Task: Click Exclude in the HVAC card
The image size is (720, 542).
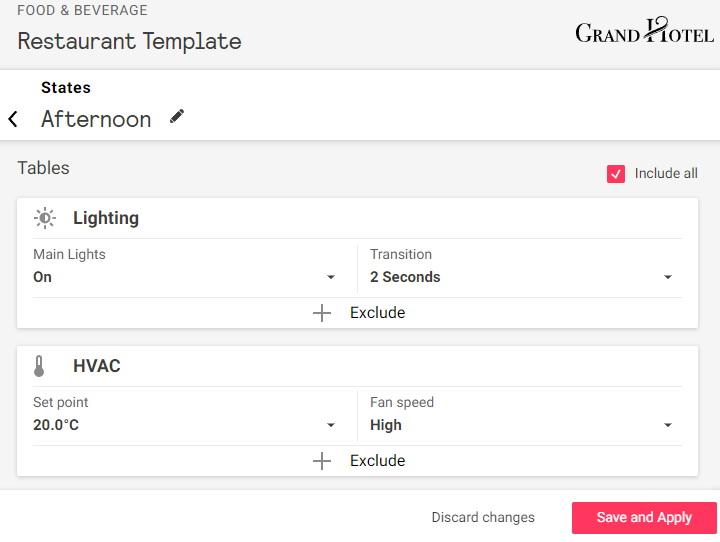Action: coord(377,461)
